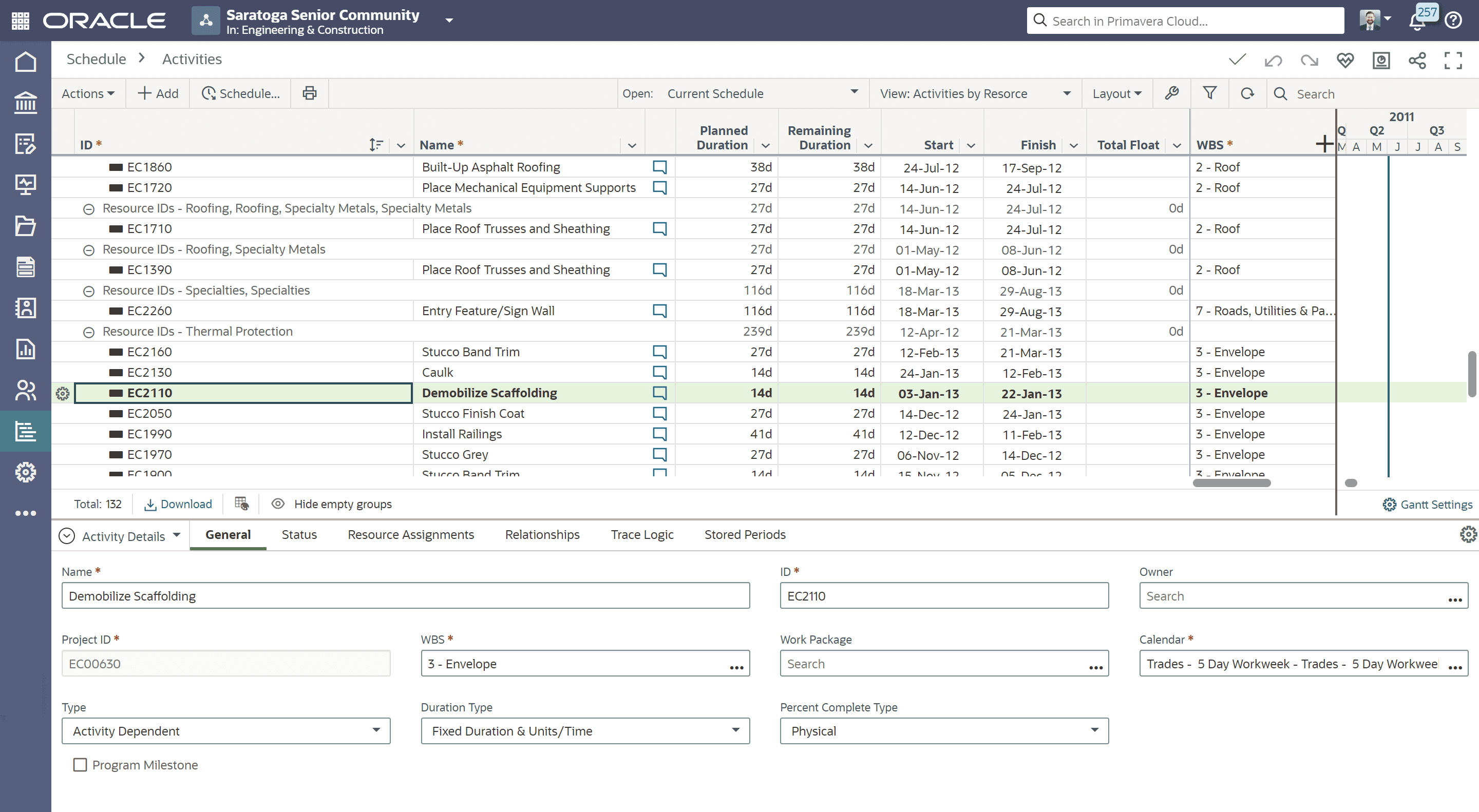Open the notifications bell icon
This screenshot has height=812, width=1479.
click(1417, 21)
